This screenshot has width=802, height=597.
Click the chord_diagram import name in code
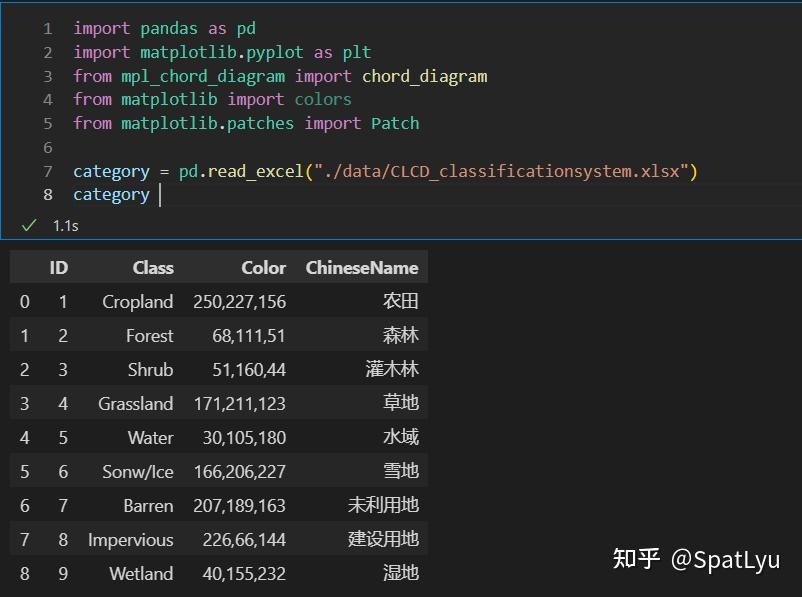pos(424,76)
